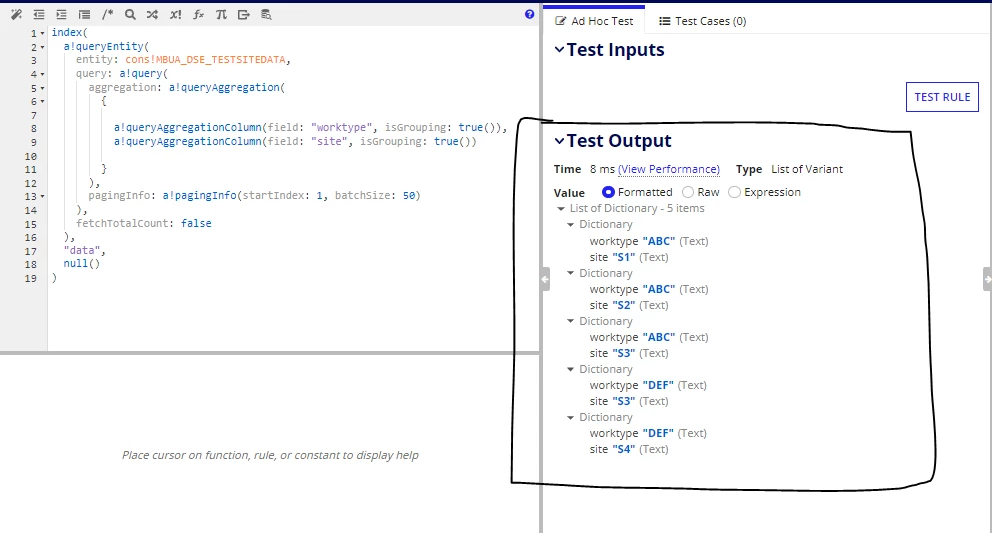Collapse the Dictionary with site S2
Viewport: 992px width, 533px height.
[x=570, y=273]
